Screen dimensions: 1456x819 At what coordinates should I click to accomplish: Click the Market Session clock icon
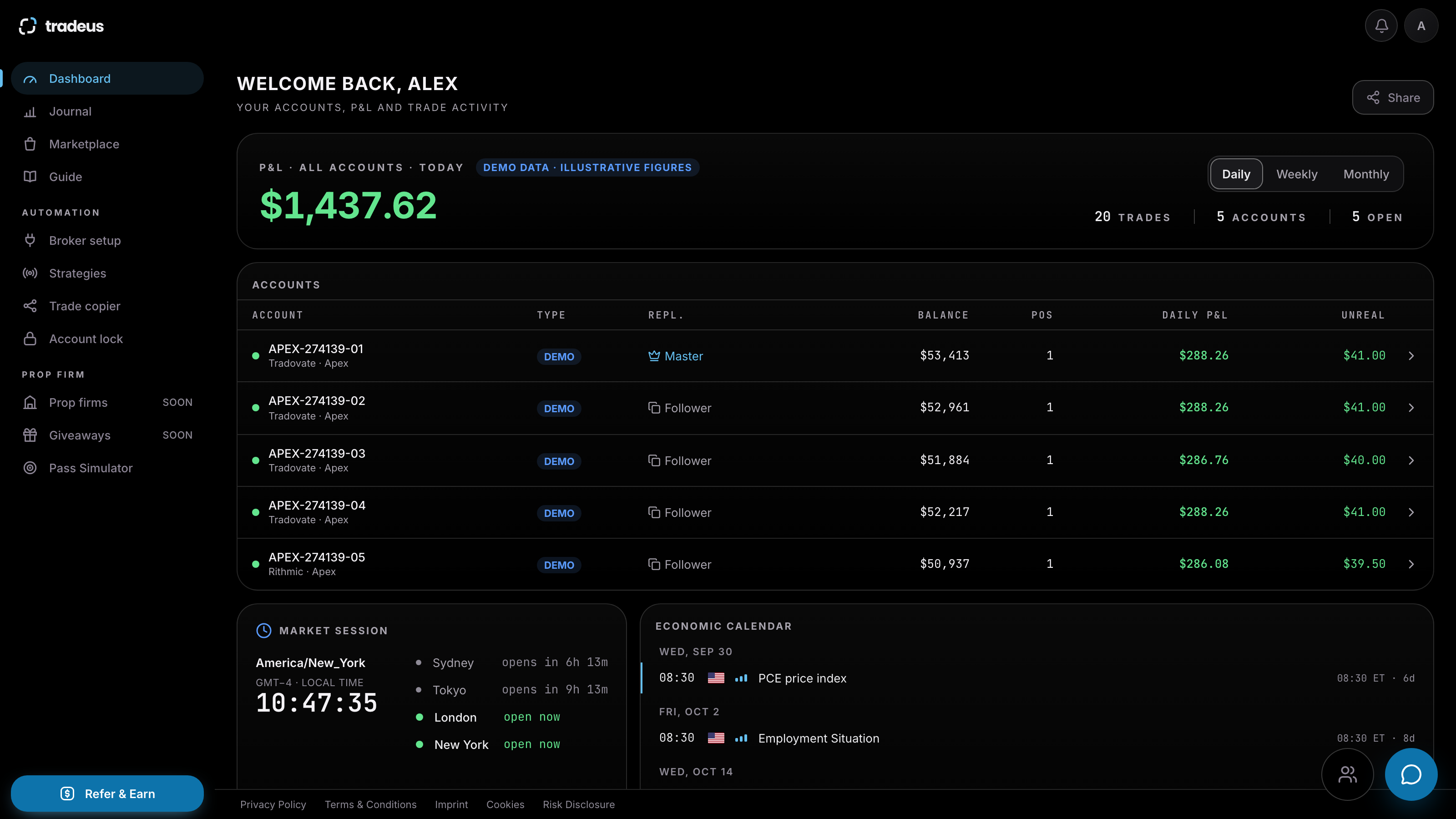click(x=264, y=631)
